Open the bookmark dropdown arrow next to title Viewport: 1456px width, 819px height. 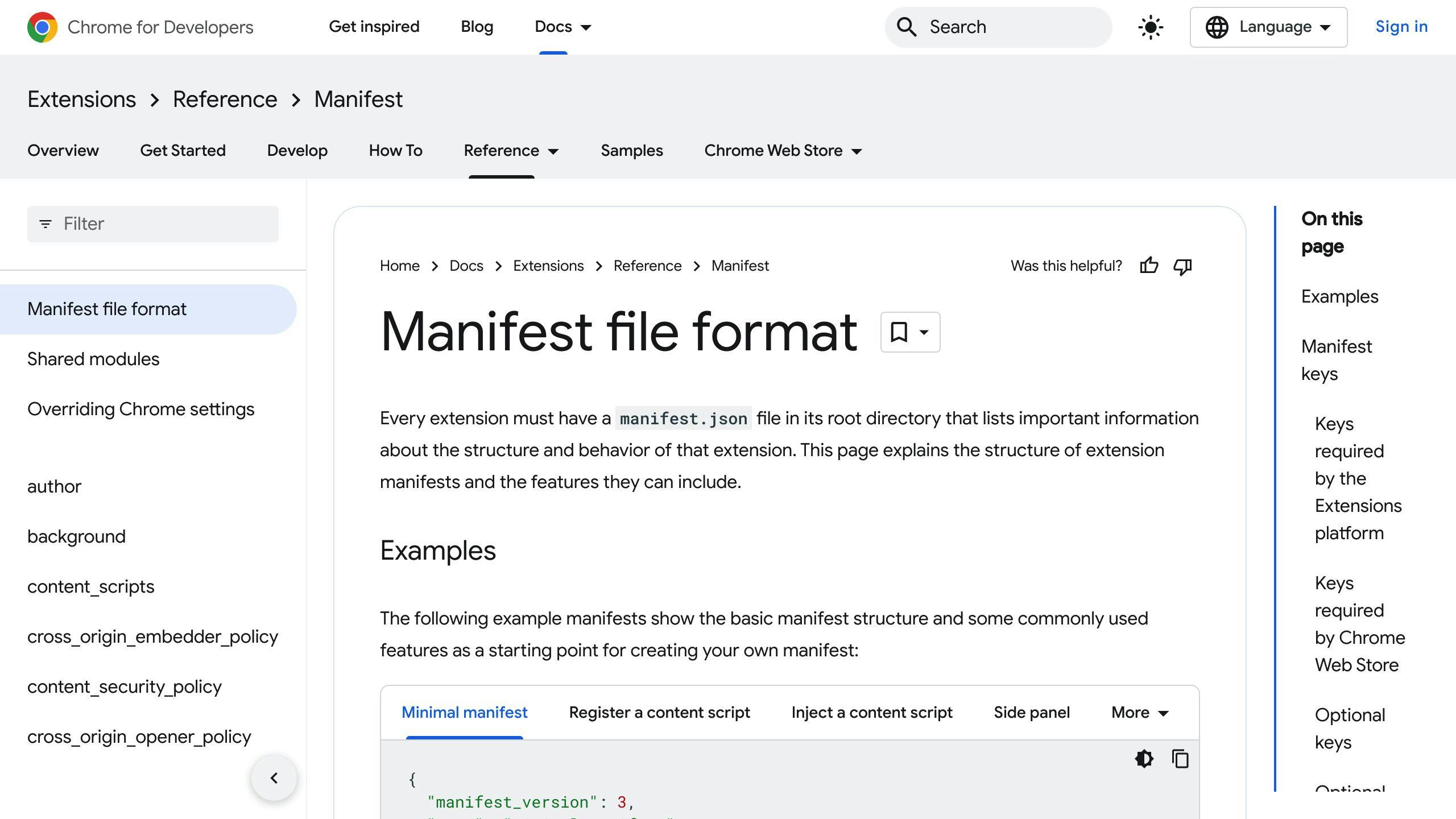coord(923,332)
